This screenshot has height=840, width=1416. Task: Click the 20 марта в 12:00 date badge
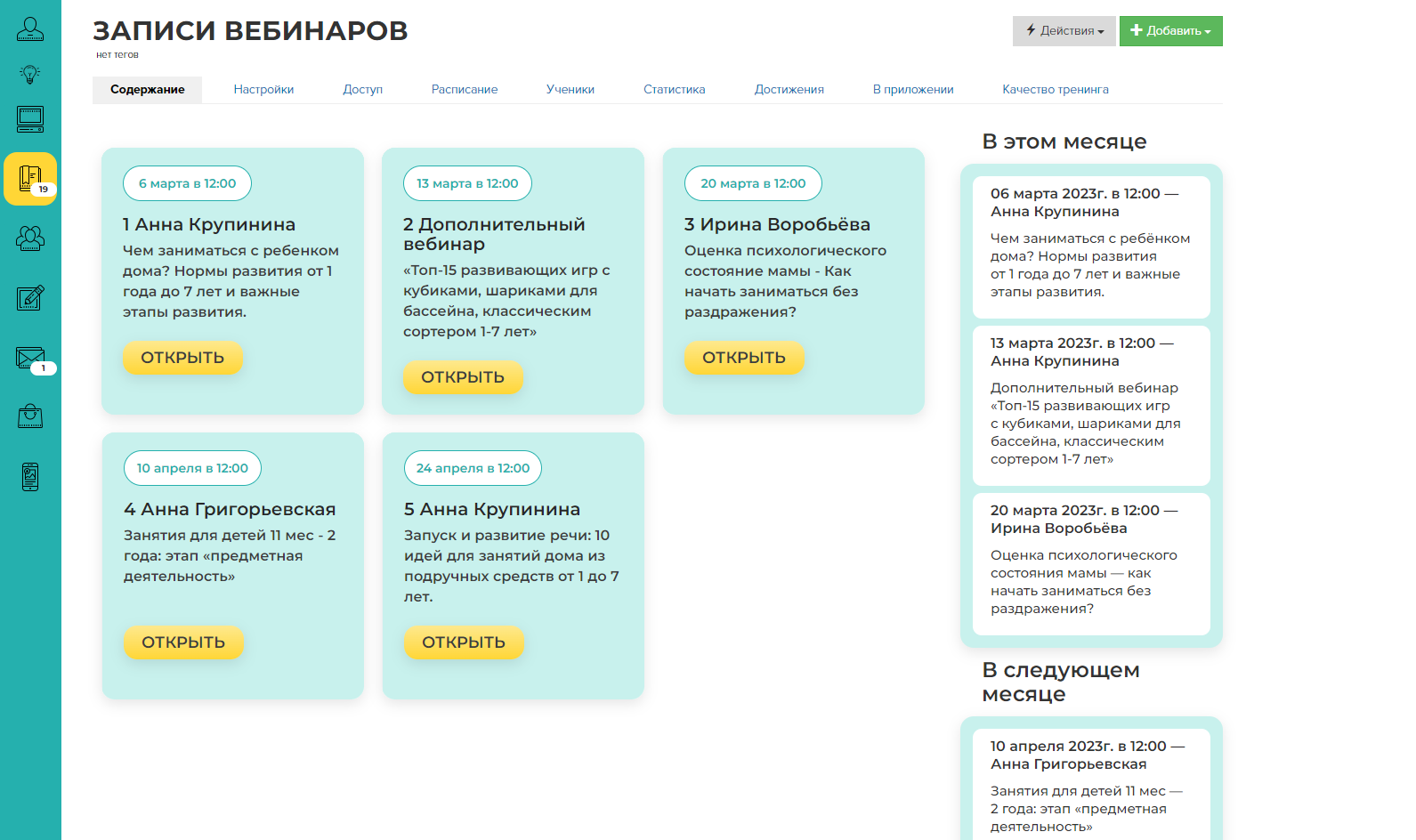(x=753, y=183)
